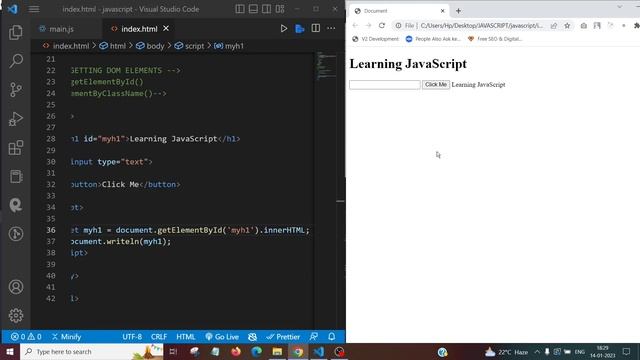
Task: Go forward in Chrome browser
Action: 368,25
